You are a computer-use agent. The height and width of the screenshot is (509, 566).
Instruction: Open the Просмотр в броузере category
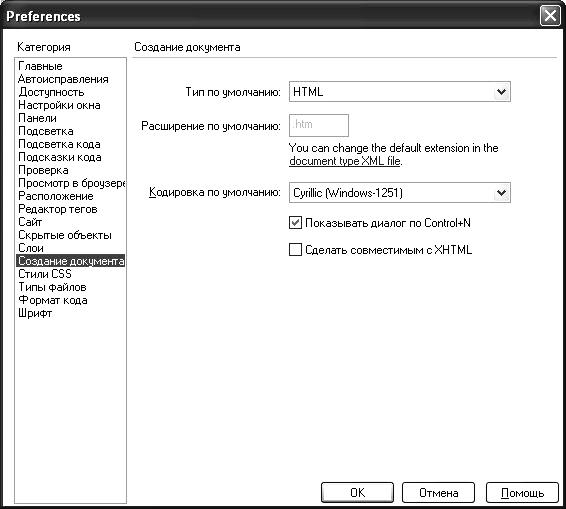tap(71, 183)
